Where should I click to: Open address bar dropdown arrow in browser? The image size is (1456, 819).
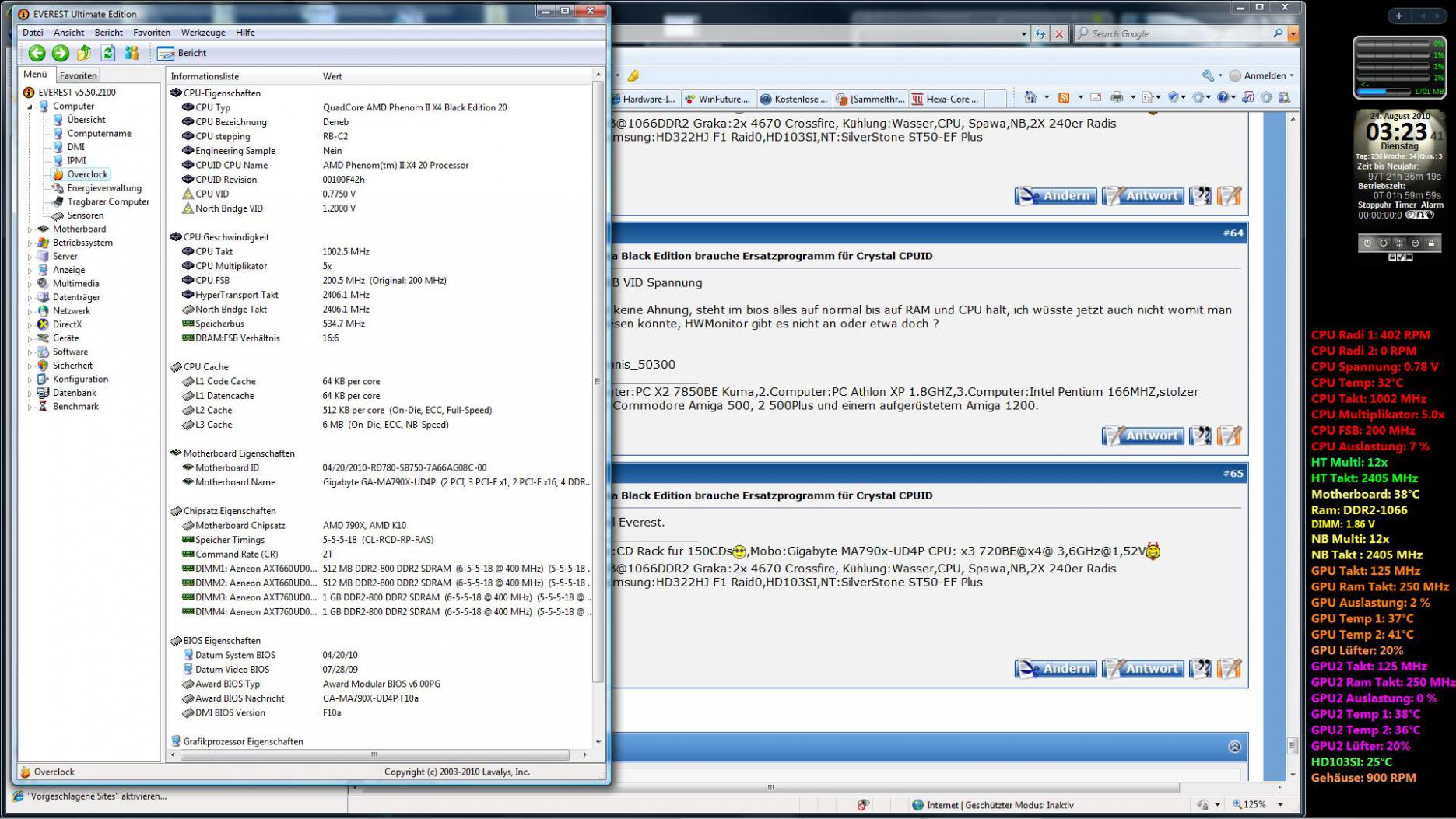[1023, 34]
